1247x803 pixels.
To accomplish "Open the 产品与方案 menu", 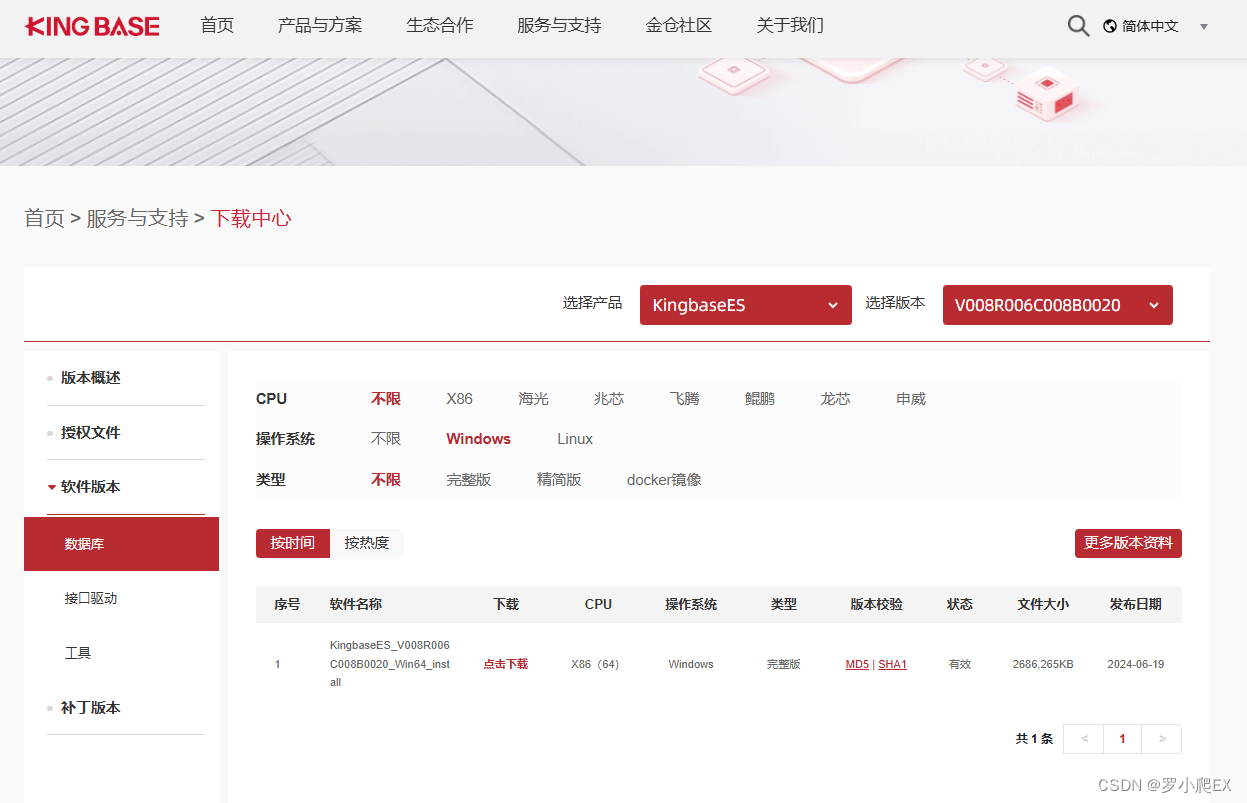I will (319, 25).
